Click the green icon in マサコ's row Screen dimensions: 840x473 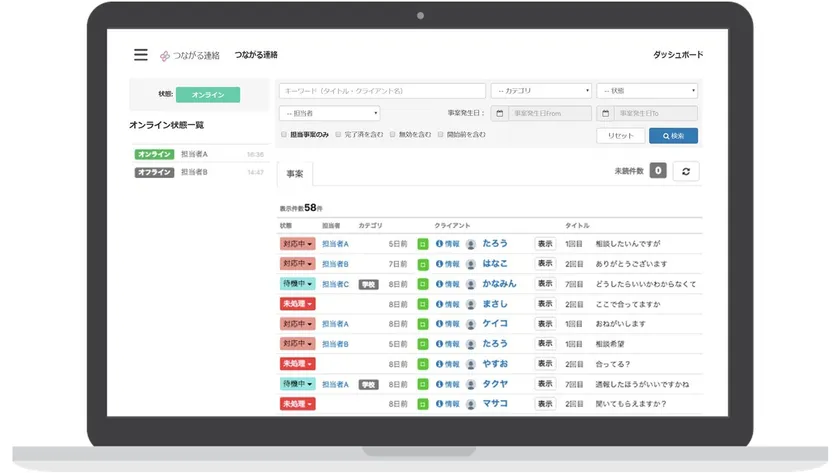(423, 404)
